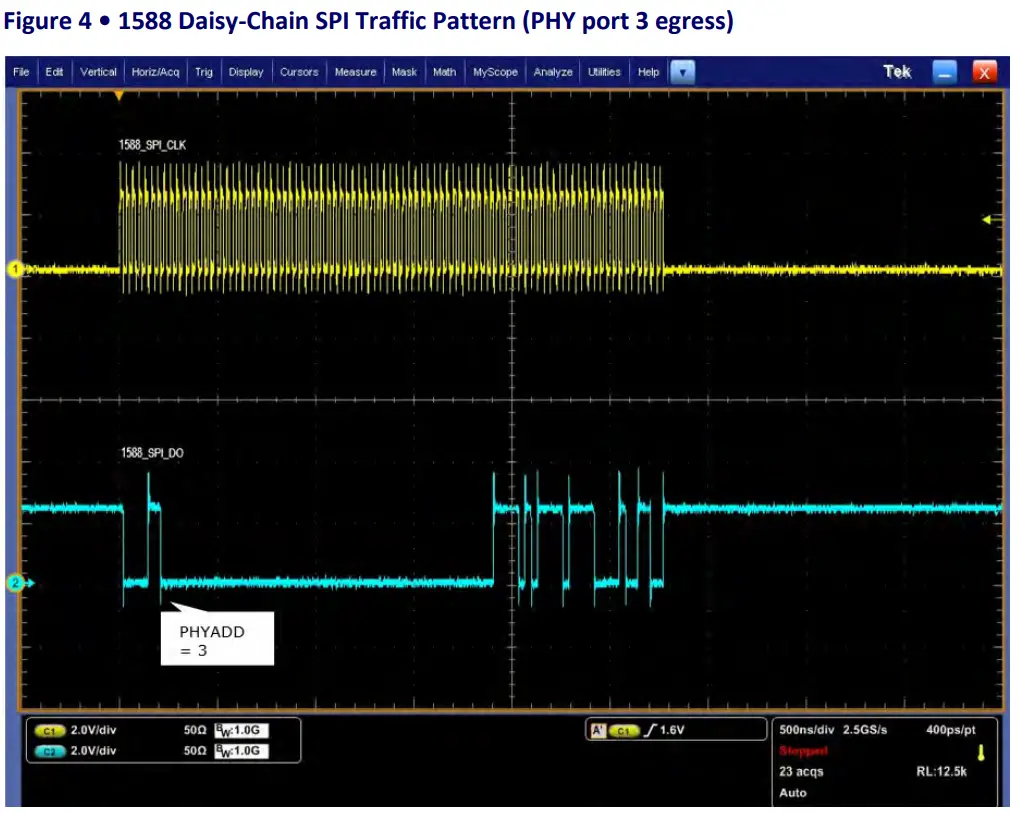The image size is (1018, 814).
Task: Open the Mask menu
Action: click(x=404, y=72)
